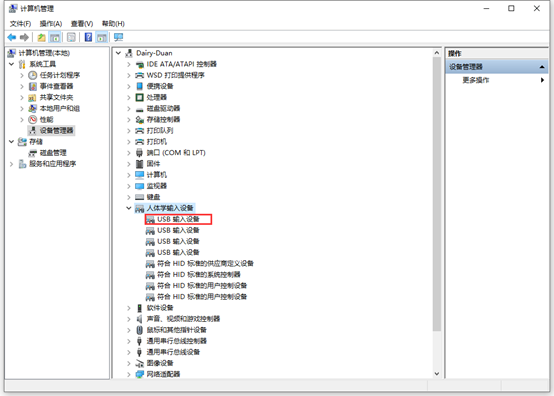Click the Scan for hardware changes monitor icon
554x396 pixels.
click(x=118, y=37)
